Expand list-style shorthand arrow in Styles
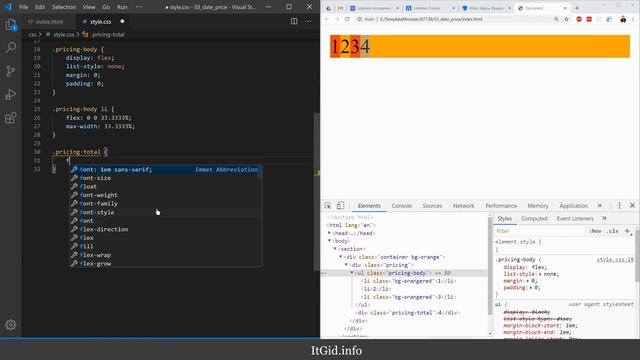This screenshot has height=360, width=640. click(540, 274)
